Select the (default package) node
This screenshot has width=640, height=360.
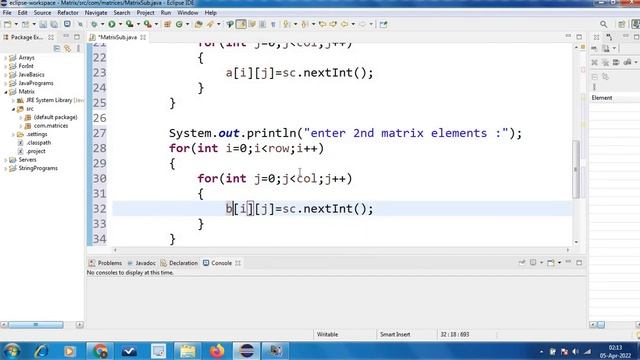tap(56, 117)
